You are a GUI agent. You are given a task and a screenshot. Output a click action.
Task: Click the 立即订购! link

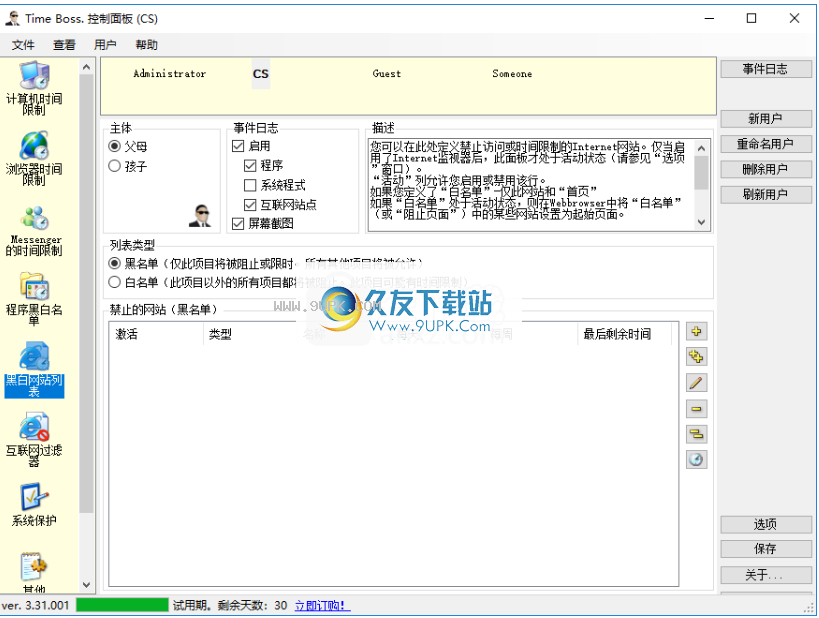(322, 605)
